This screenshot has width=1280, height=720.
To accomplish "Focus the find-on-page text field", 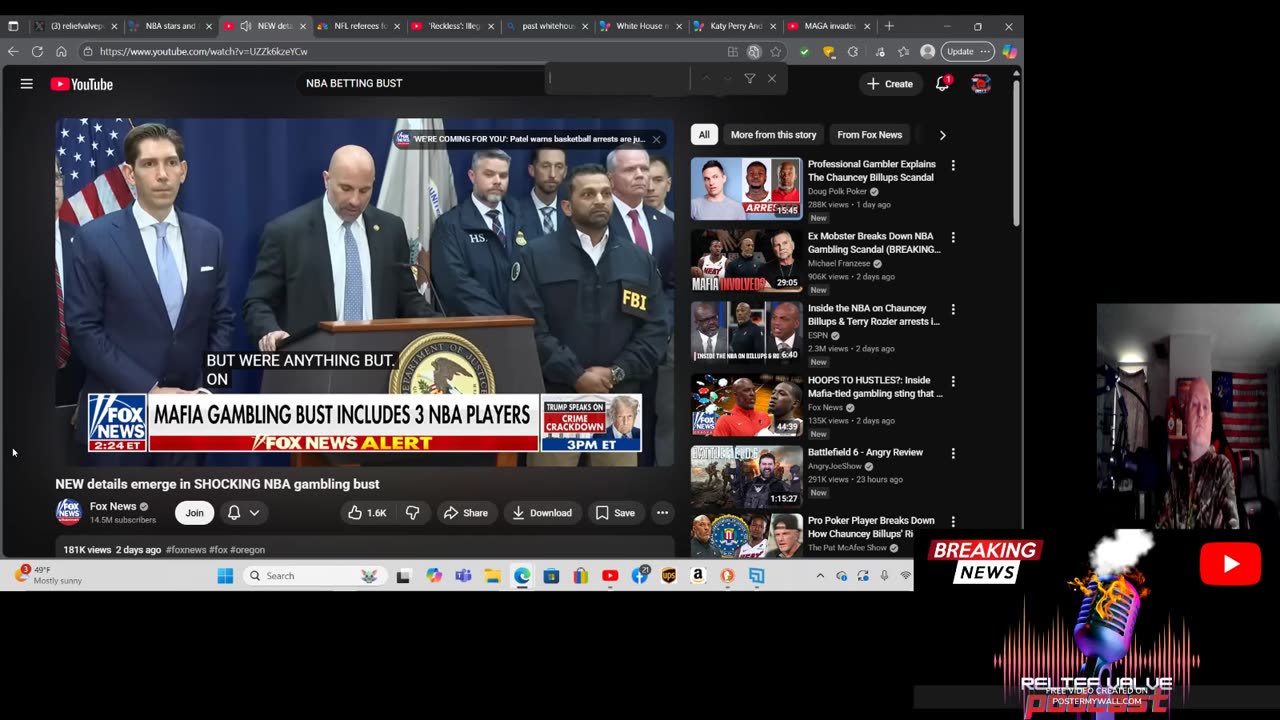I will [617, 78].
